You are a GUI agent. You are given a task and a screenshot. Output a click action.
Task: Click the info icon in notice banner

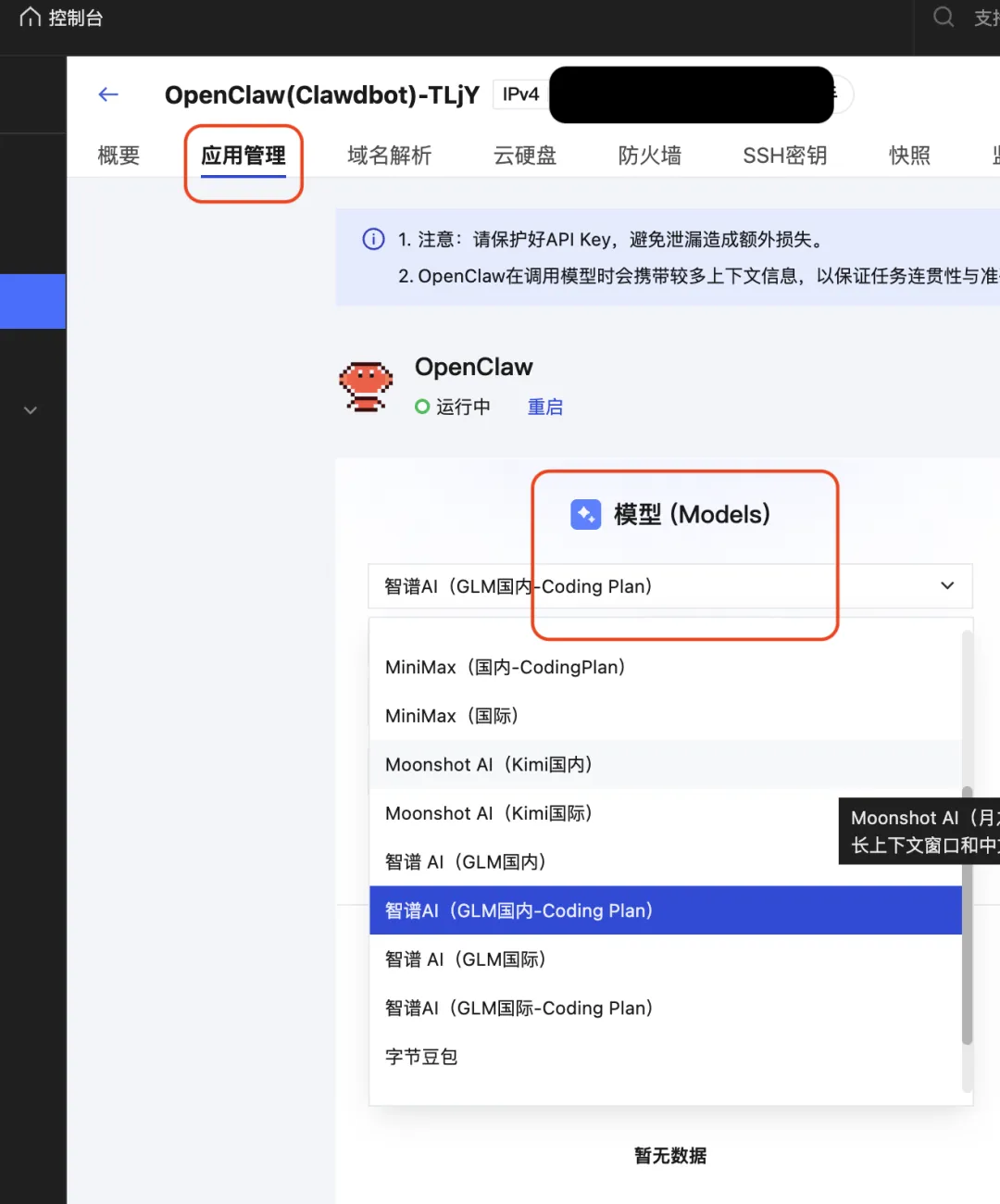point(373,239)
